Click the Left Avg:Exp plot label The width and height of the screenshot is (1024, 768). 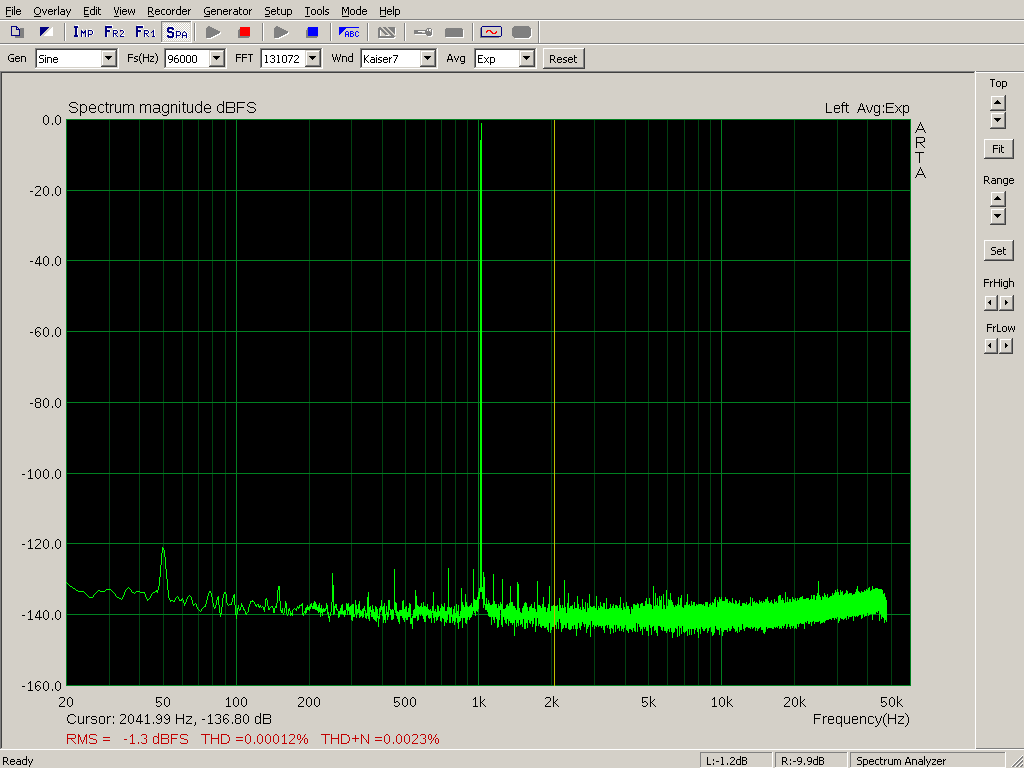[x=867, y=108]
